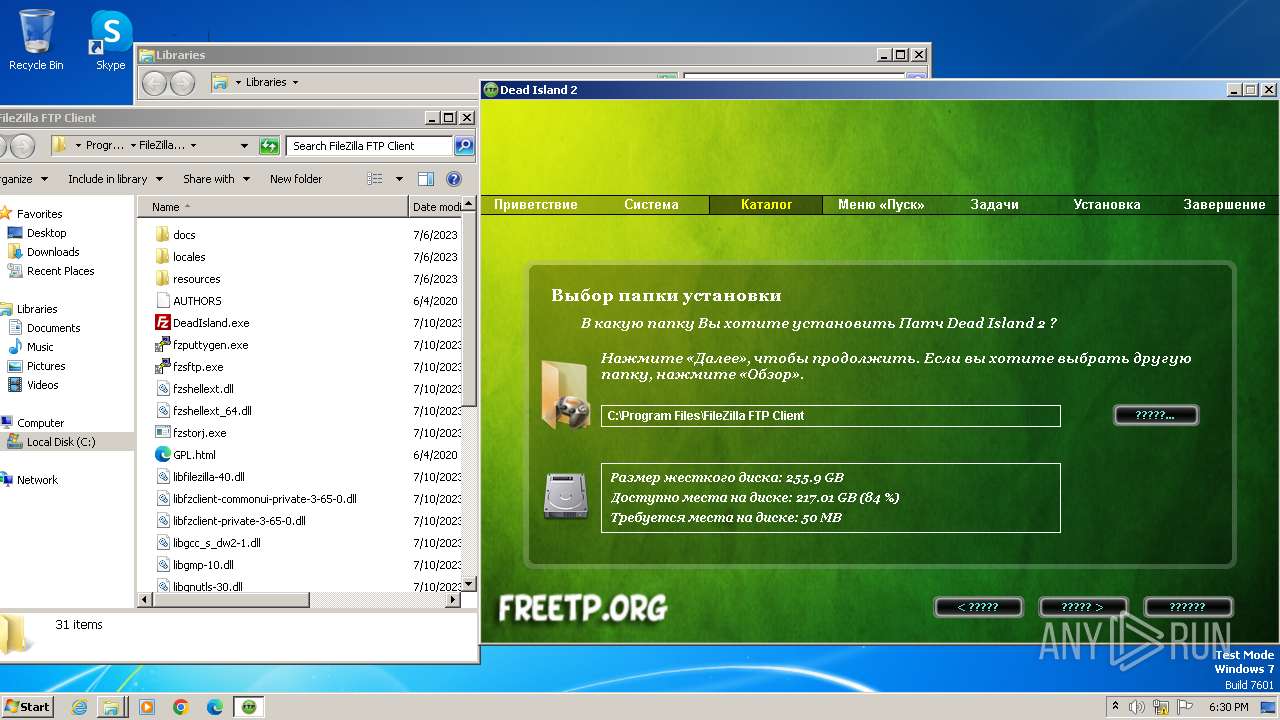Switch to the Каталог installer tab
The image size is (1280, 720).
point(766,205)
